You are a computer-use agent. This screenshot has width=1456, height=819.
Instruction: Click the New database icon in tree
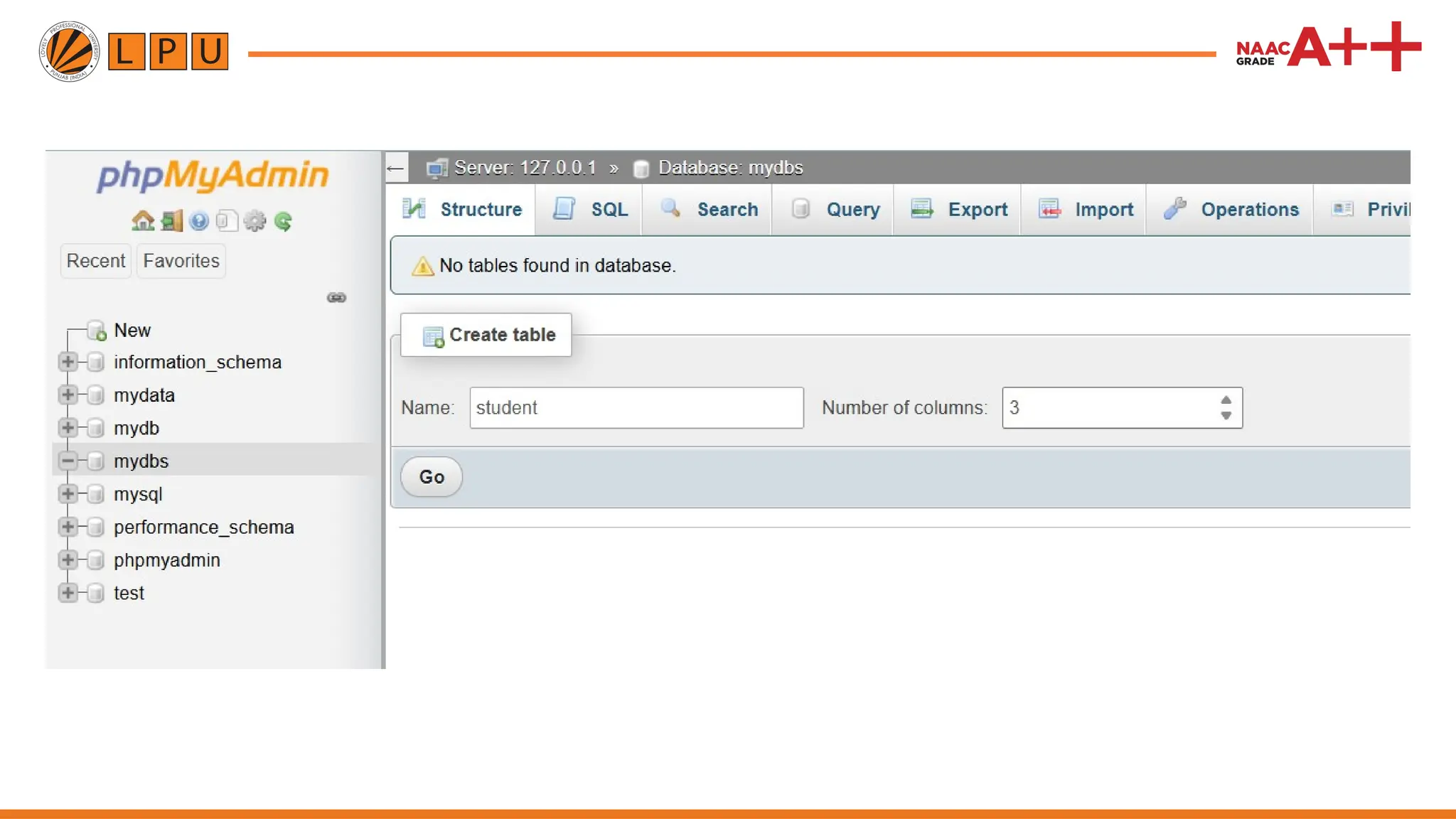click(x=97, y=331)
